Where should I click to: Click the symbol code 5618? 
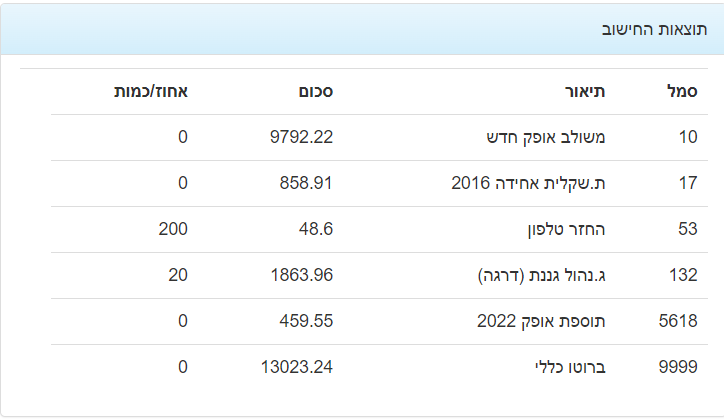[x=679, y=321]
